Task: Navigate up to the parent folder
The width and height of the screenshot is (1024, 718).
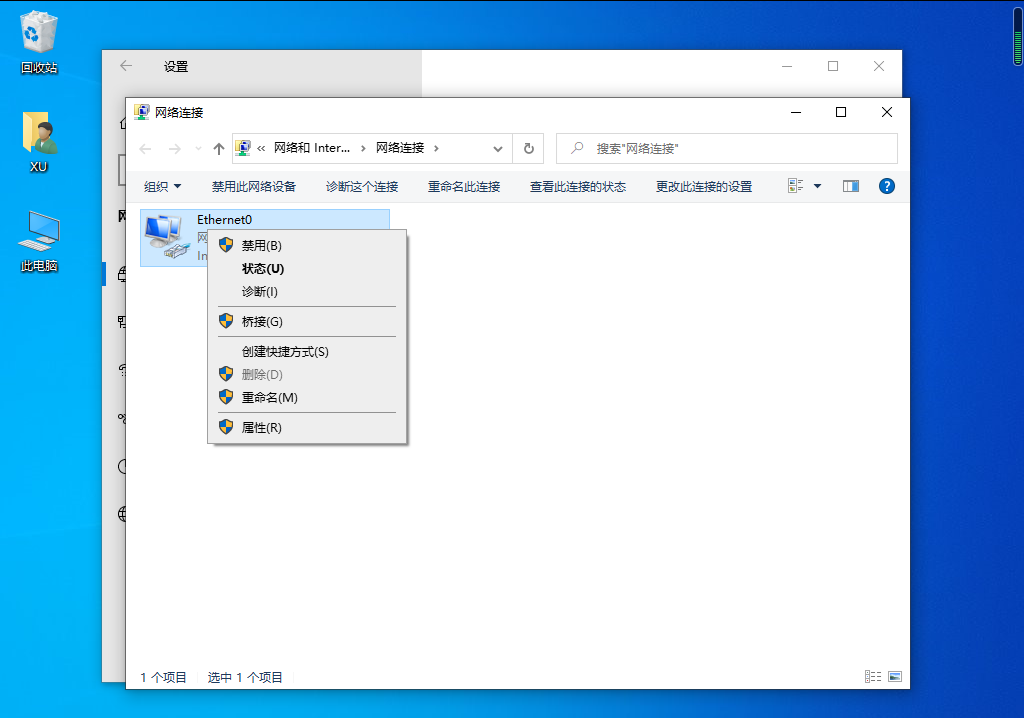Action: [x=218, y=148]
